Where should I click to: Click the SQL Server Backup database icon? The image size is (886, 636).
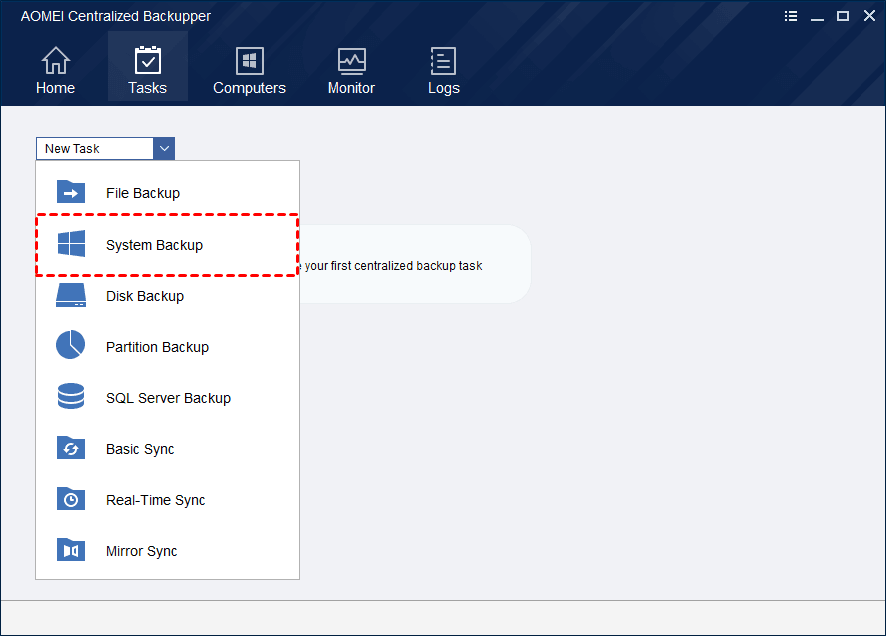pos(71,397)
